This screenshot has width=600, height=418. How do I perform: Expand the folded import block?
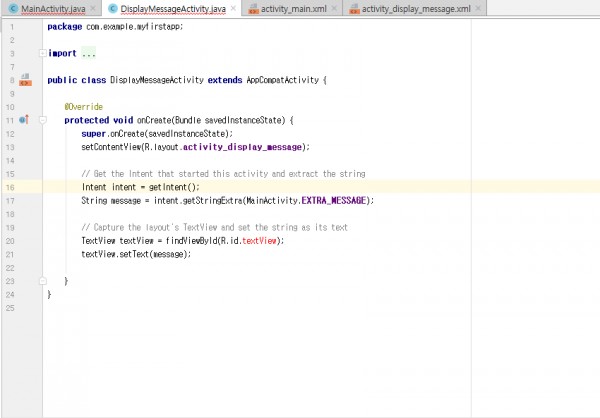click(43, 53)
